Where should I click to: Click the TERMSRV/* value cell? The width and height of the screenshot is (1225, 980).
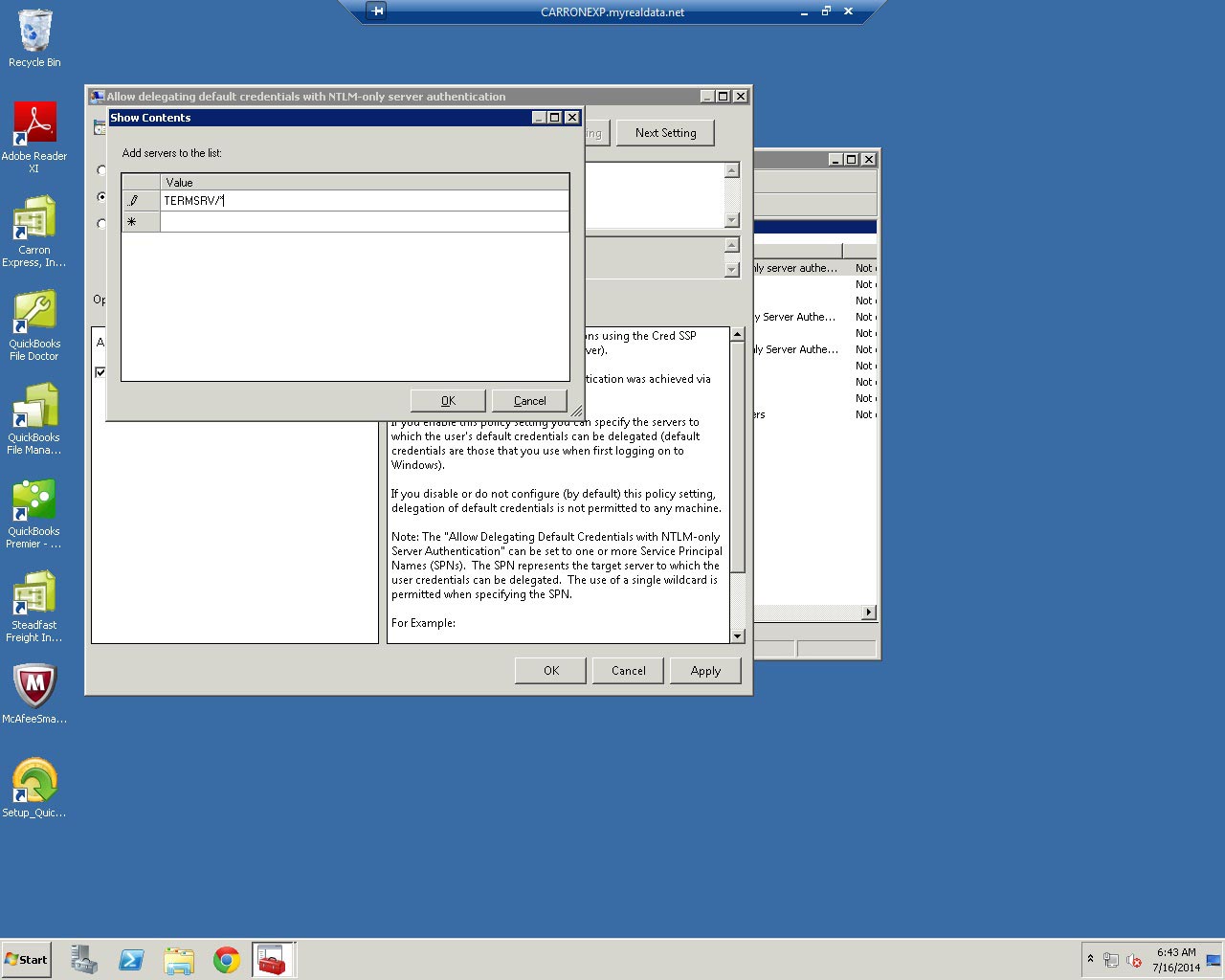point(364,201)
